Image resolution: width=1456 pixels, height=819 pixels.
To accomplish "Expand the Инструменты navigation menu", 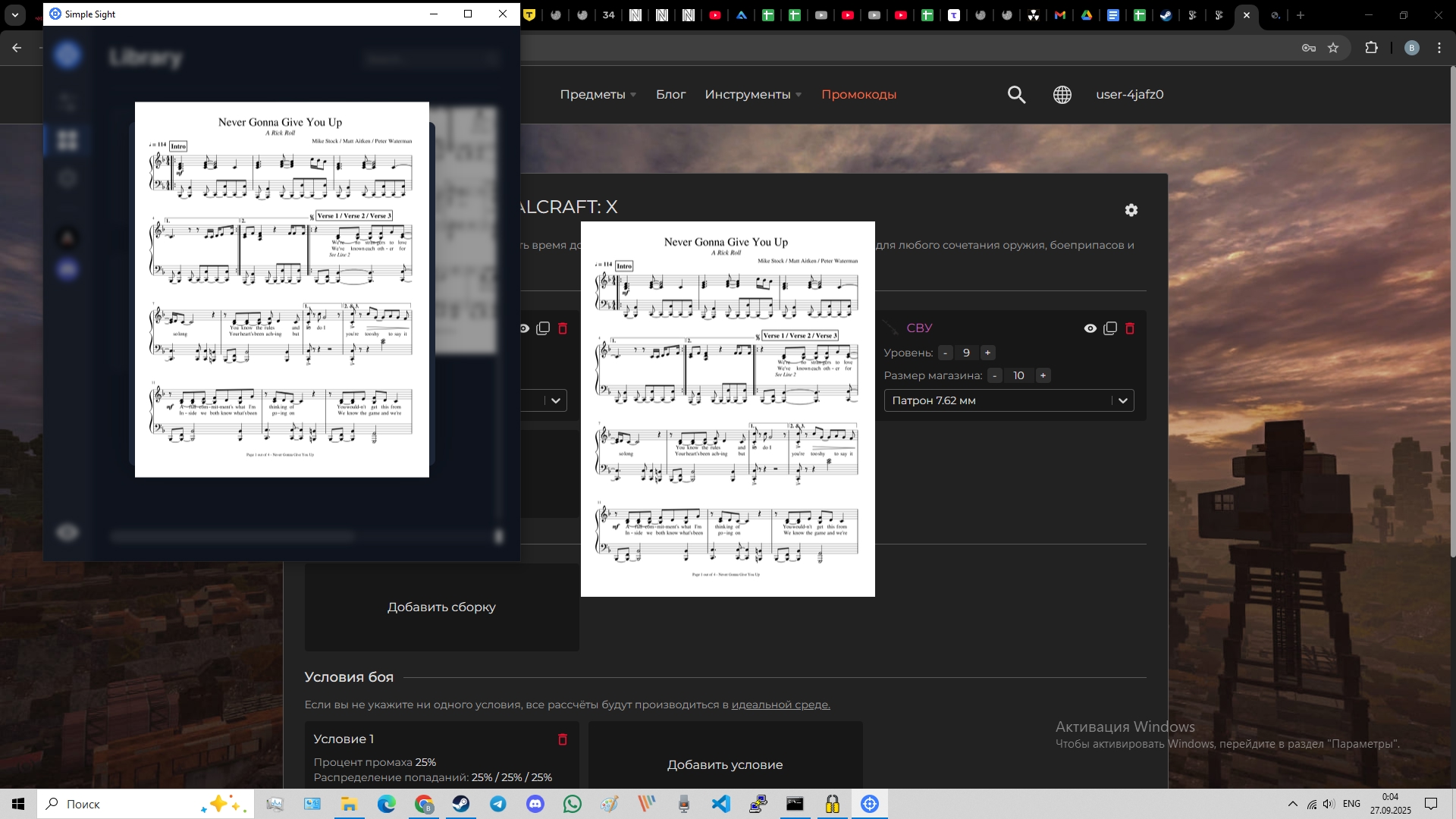I will point(752,95).
